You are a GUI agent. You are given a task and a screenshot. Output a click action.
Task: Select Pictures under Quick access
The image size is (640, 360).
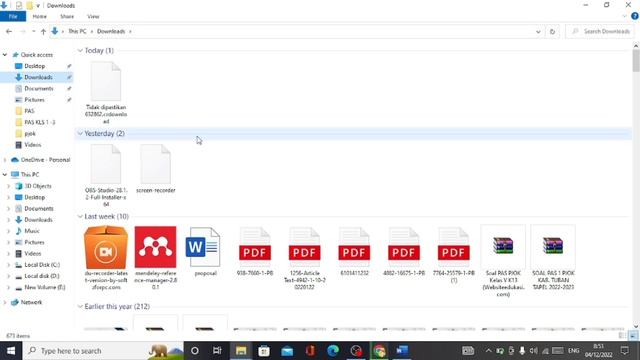(x=34, y=100)
